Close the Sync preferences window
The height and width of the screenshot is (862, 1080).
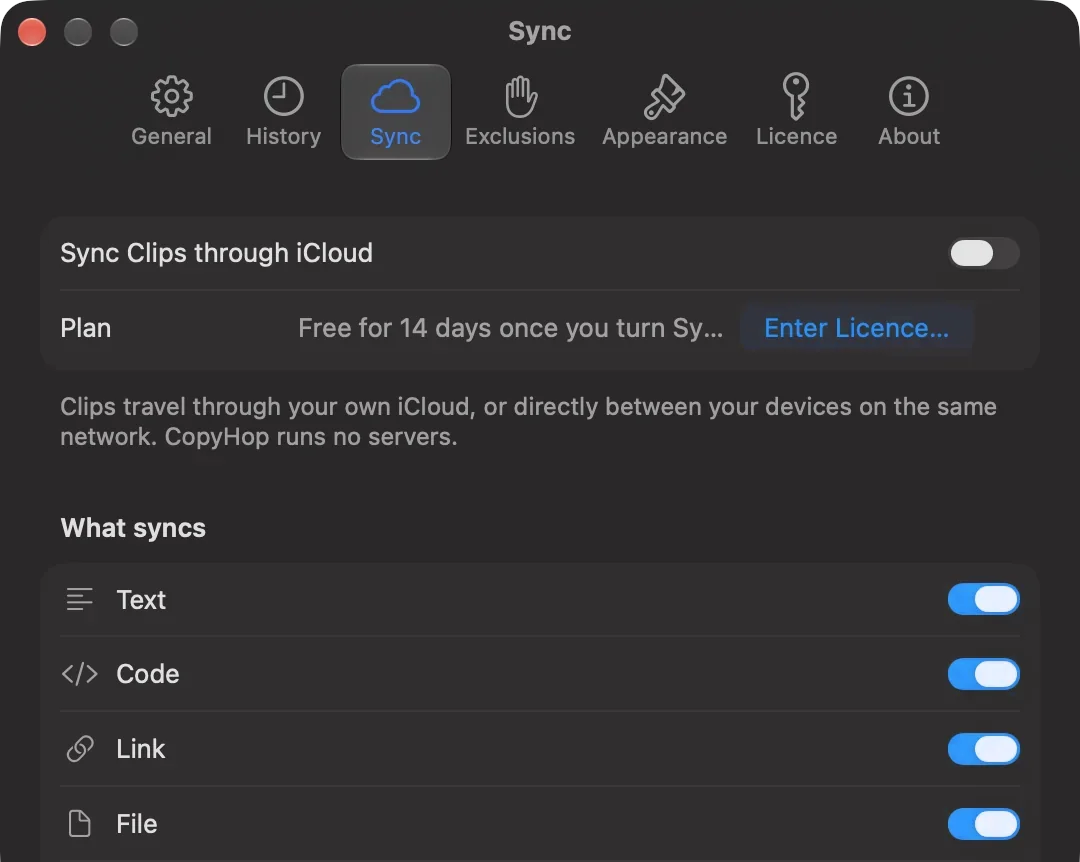coord(32,32)
